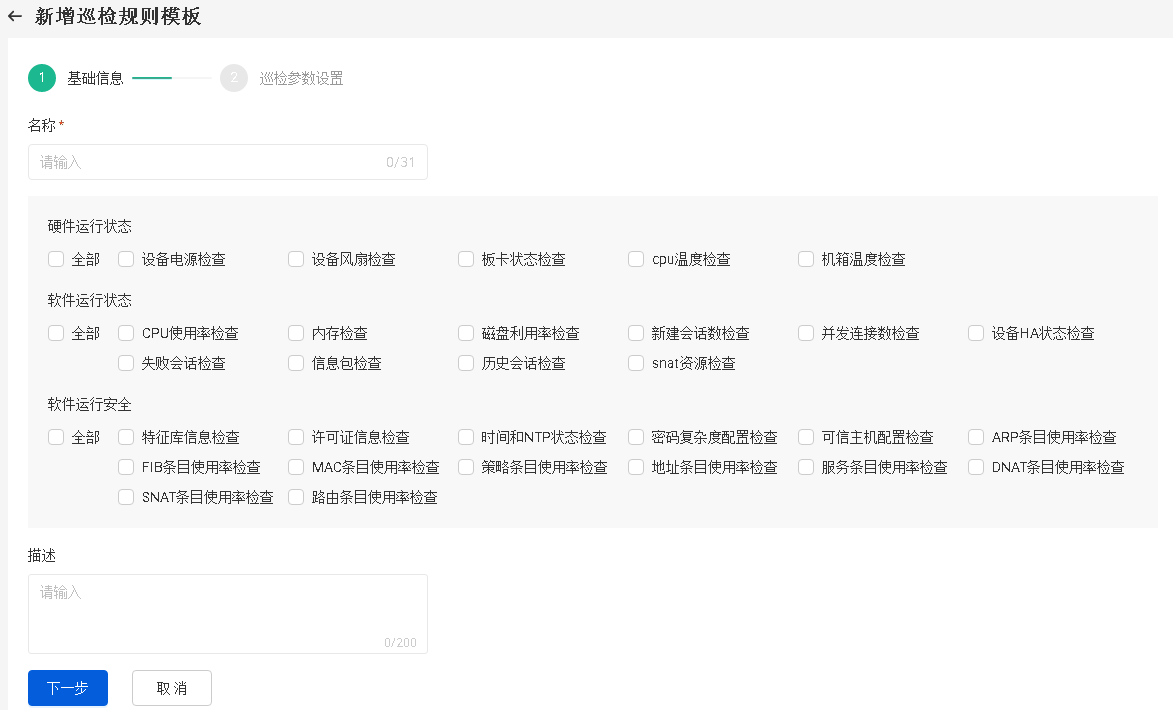The height and width of the screenshot is (710, 1173).
Task: Select step 1 基础信息 circle
Action: coord(42,78)
